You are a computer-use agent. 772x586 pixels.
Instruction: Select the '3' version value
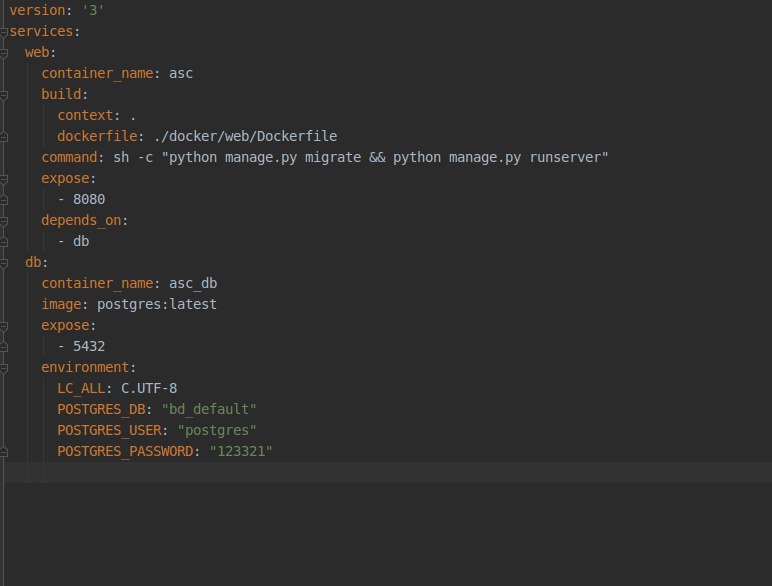[x=93, y=10]
